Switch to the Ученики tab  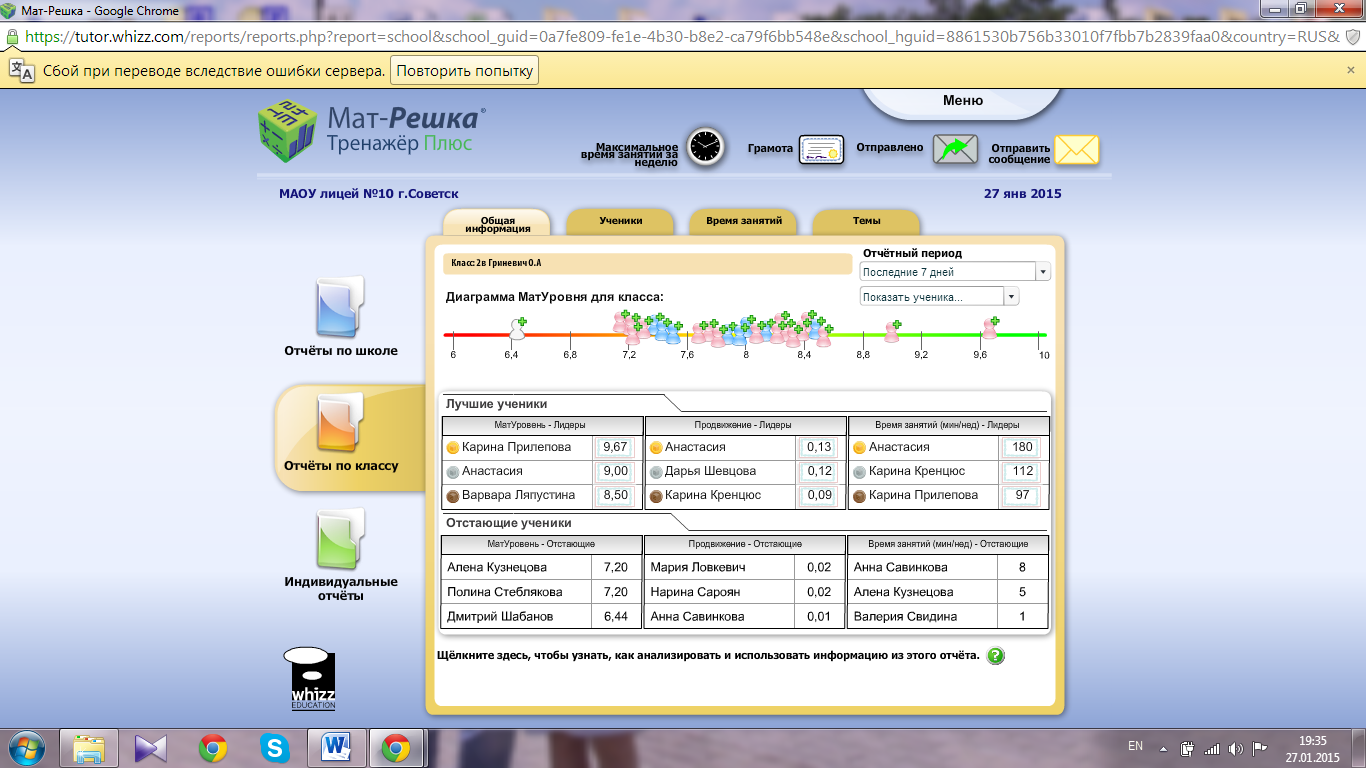click(621, 221)
